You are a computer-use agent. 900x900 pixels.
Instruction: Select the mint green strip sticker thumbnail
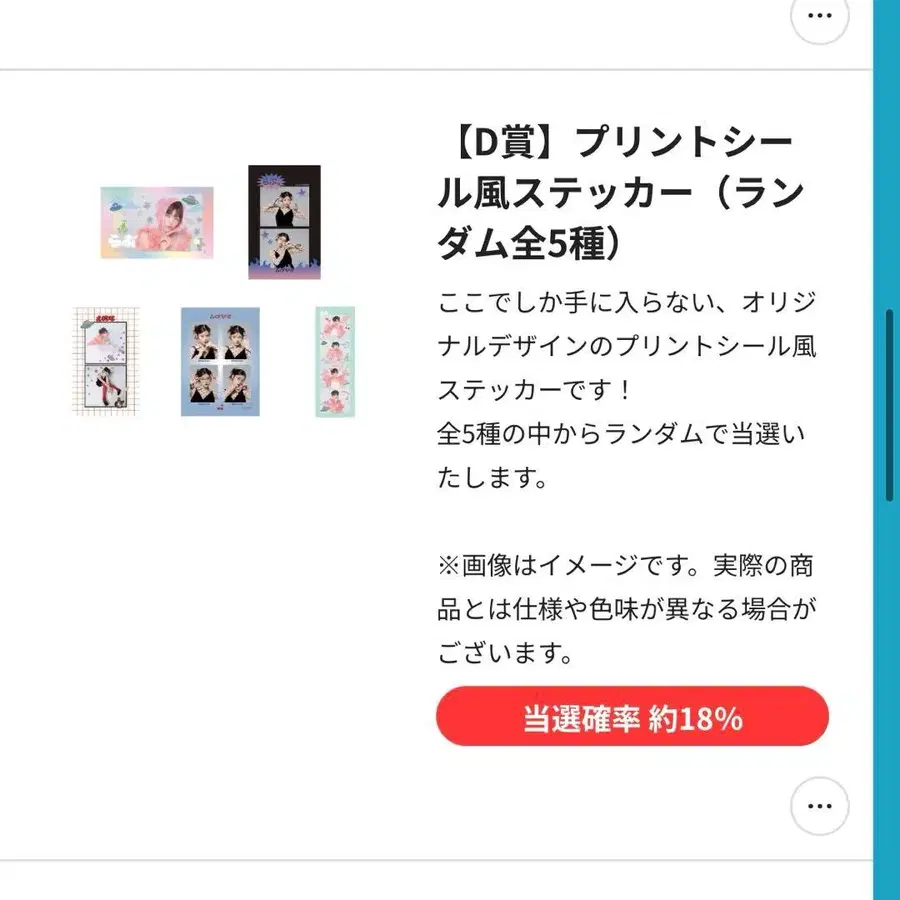tap(335, 362)
